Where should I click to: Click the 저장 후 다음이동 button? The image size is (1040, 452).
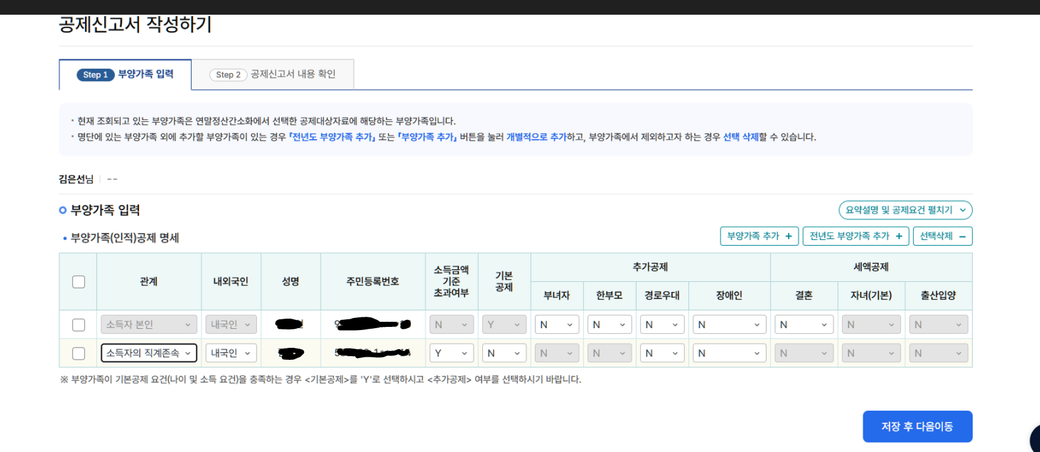[917, 426]
